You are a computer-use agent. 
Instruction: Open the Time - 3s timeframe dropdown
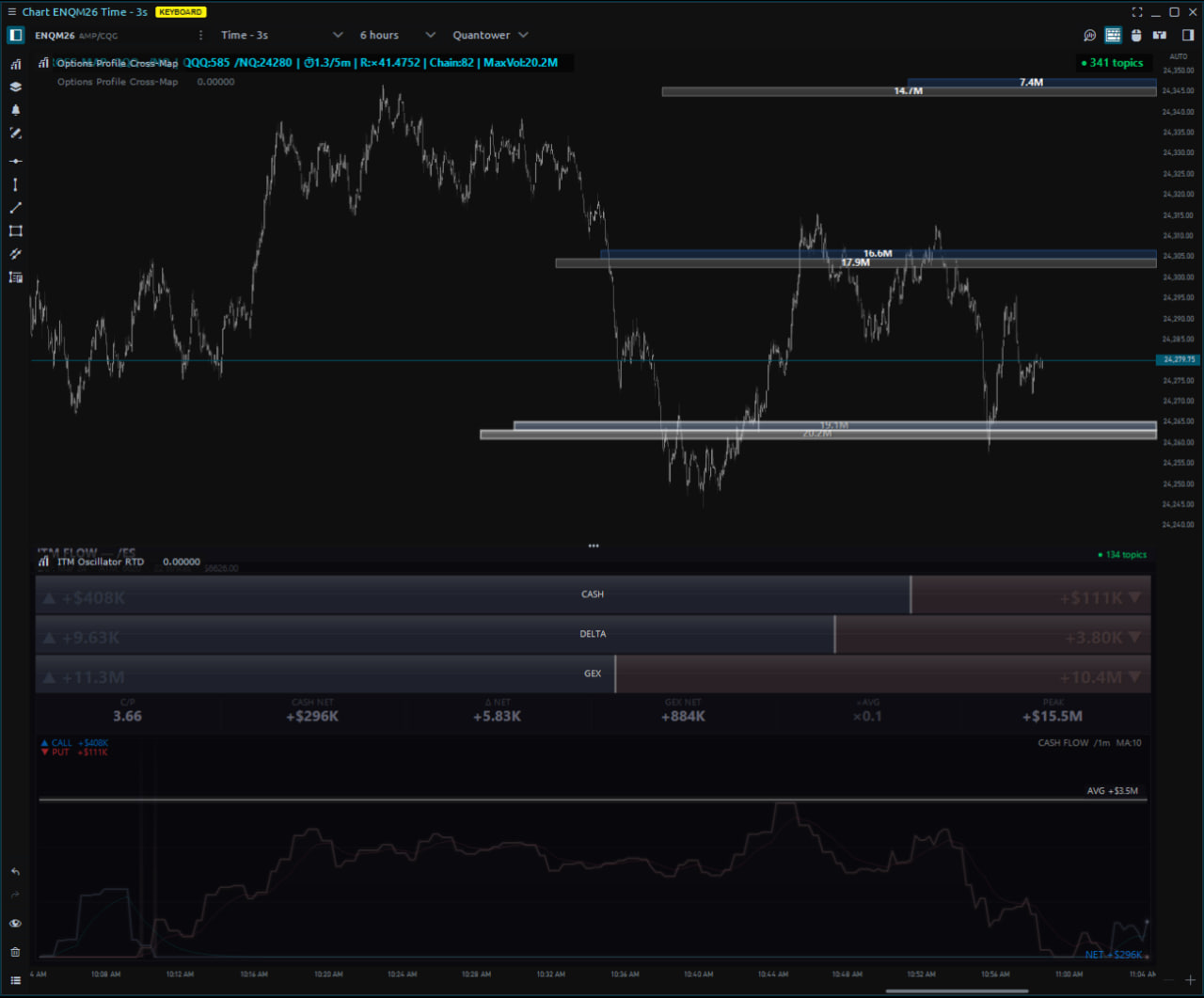click(x=281, y=36)
